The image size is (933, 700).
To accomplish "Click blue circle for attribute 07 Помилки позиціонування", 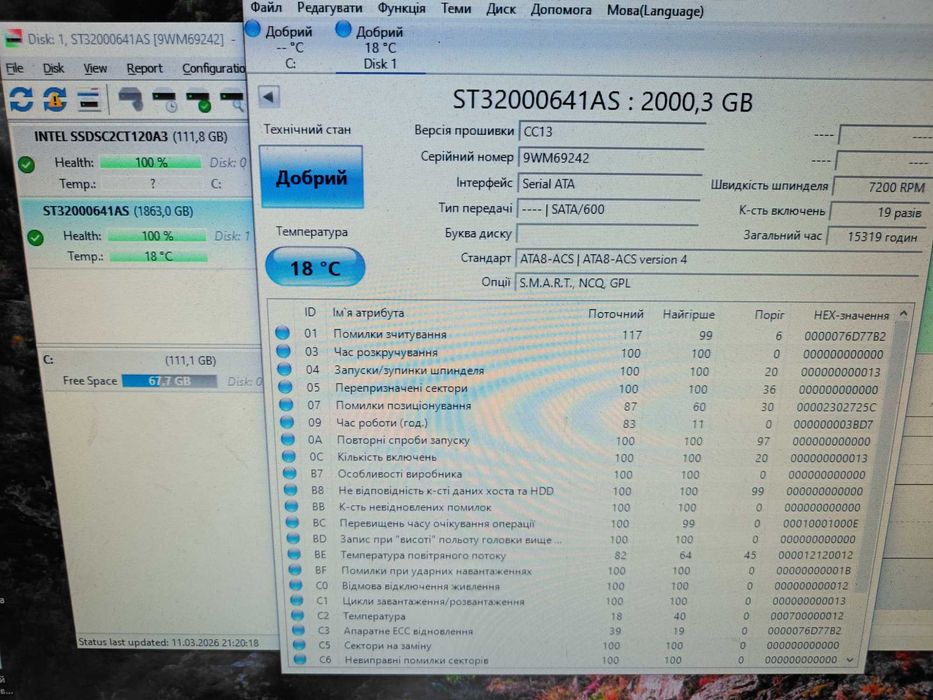I will pyautogui.click(x=286, y=405).
